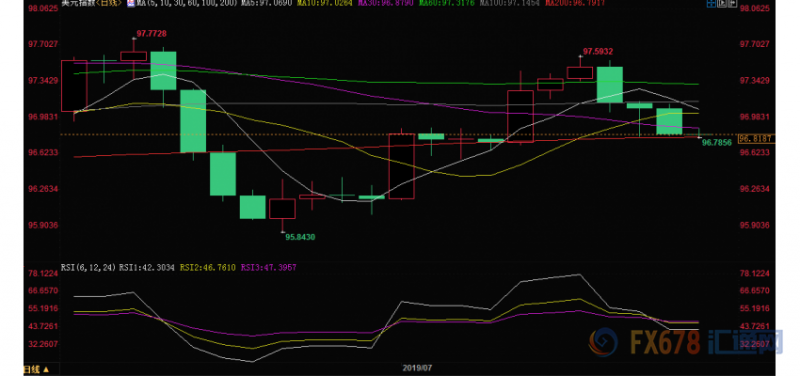Click the 97.5932 peak price marker
This screenshot has width=800, height=376.
[598, 52]
